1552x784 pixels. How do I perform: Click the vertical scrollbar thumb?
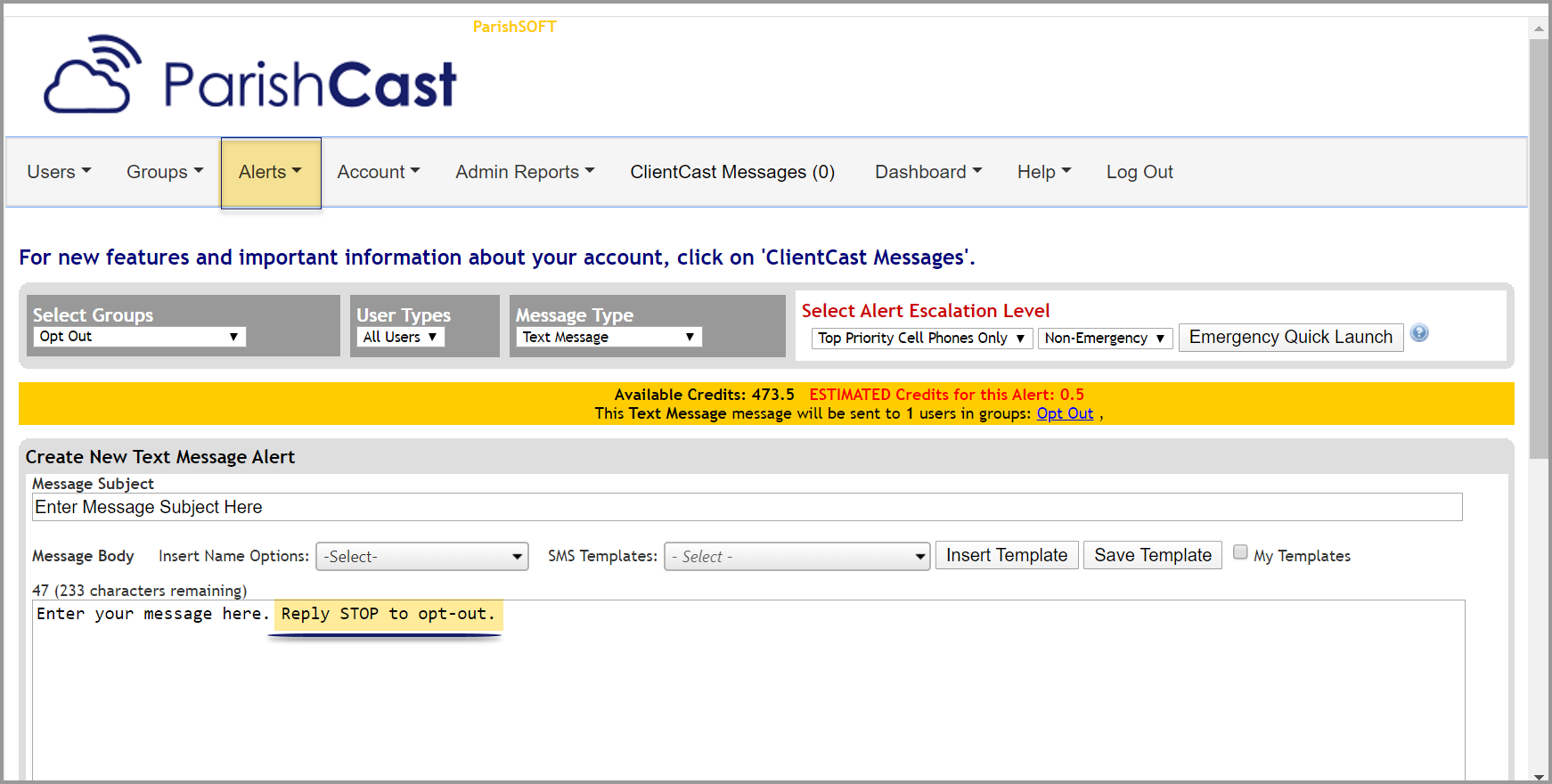1539,249
